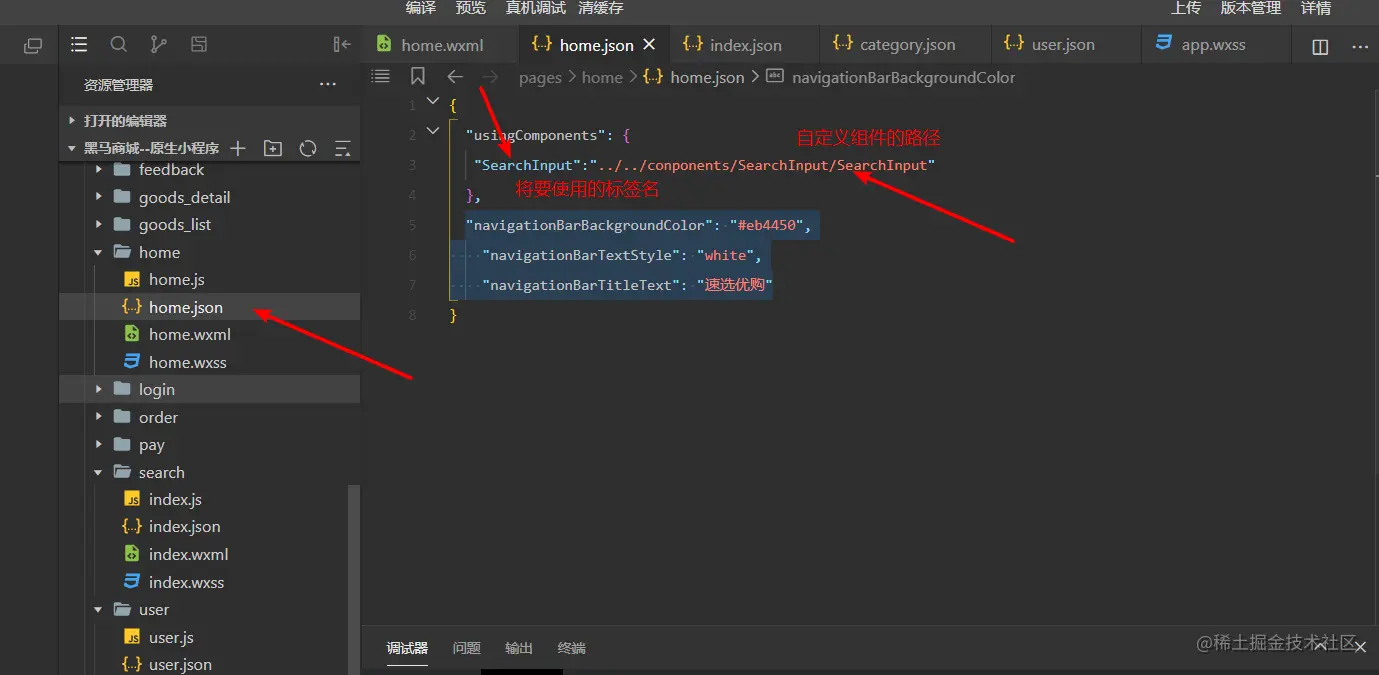Open the explorer list view icon

coord(79,44)
